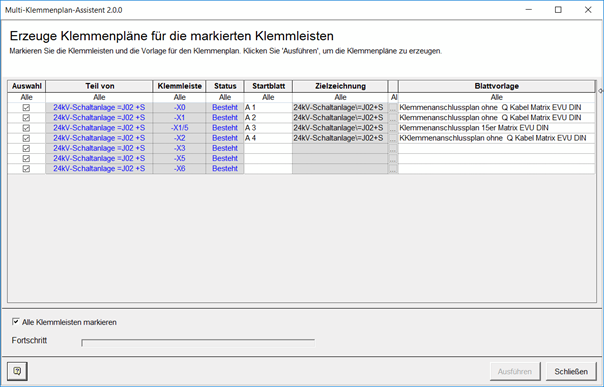Sort by the Auswahl column header
This screenshot has height=387, width=604.
[x=27, y=86]
